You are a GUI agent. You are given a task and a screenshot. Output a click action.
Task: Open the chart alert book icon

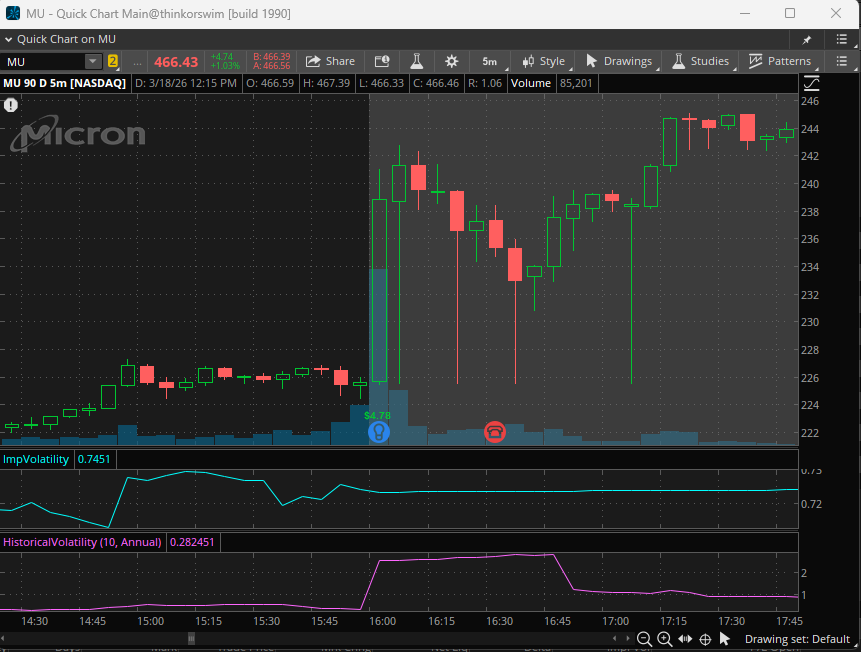click(382, 61)
